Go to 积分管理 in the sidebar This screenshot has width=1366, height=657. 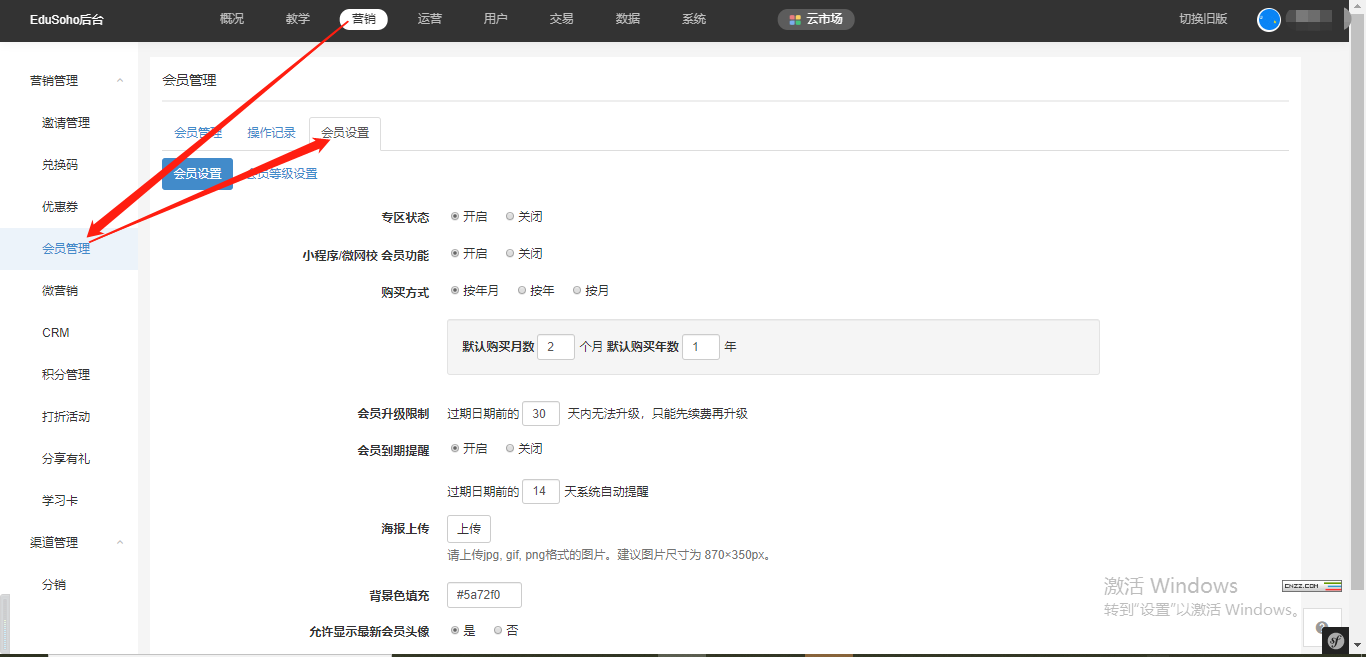pos(66,375)
